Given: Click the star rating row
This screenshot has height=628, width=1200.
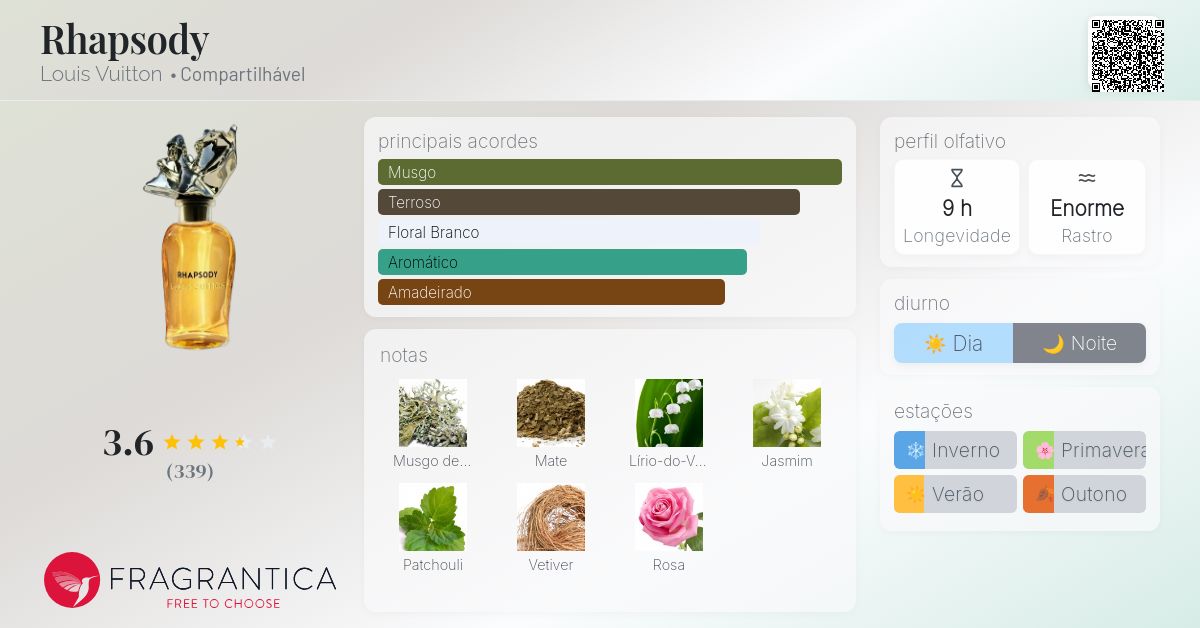Looking at the screenshot, I should pyautogui.click(x=219, y=442).
